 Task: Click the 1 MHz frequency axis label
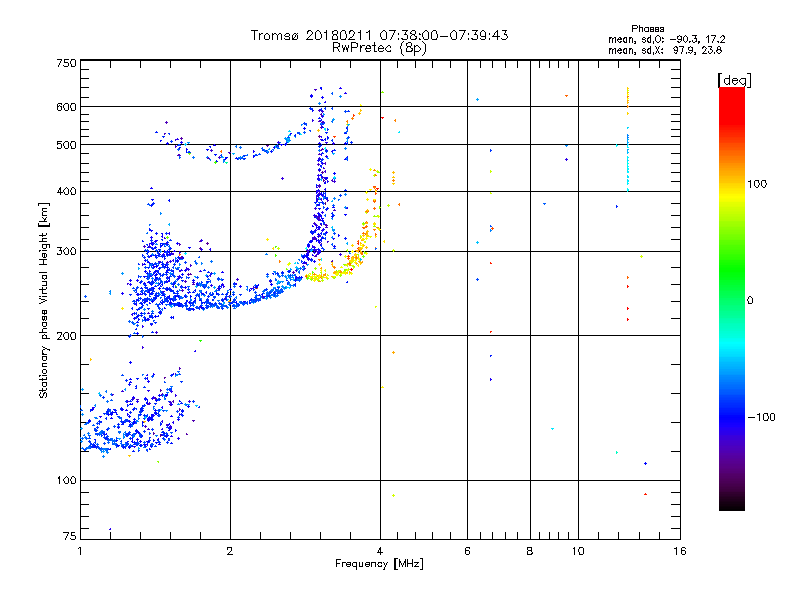[x=80, y=551]
